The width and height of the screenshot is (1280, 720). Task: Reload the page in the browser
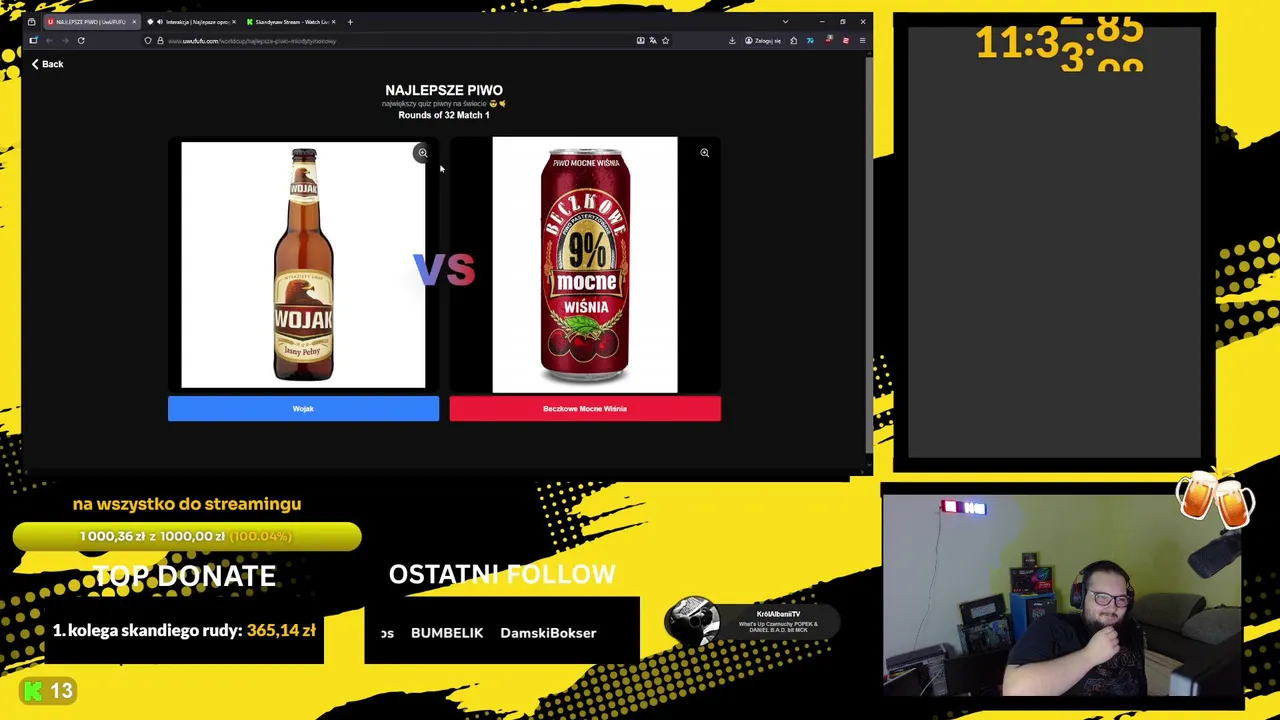[81, 41]
